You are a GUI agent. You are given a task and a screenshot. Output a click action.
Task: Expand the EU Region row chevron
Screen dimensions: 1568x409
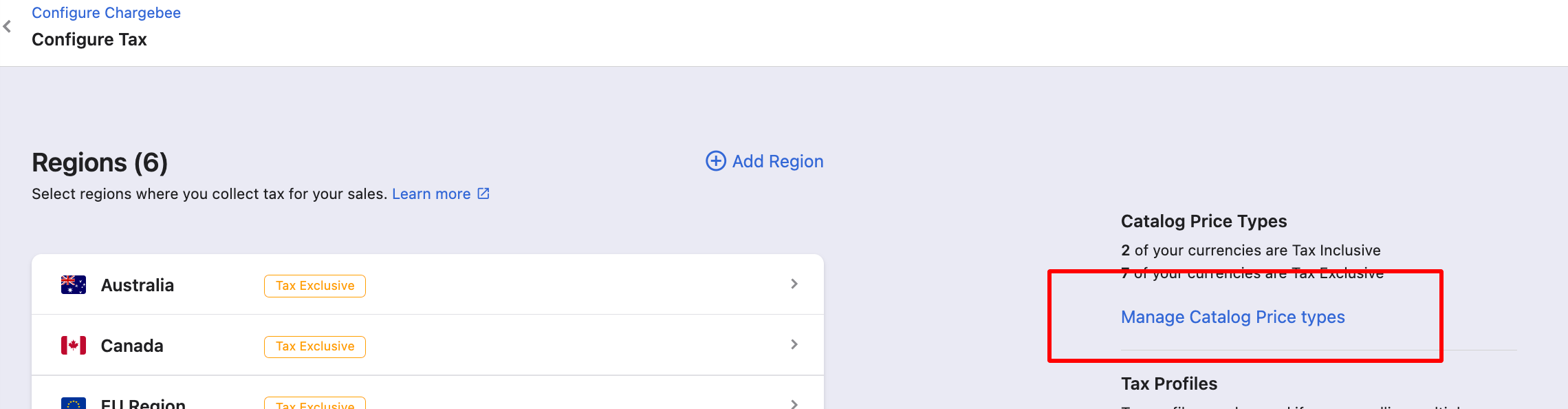(794, 404)
